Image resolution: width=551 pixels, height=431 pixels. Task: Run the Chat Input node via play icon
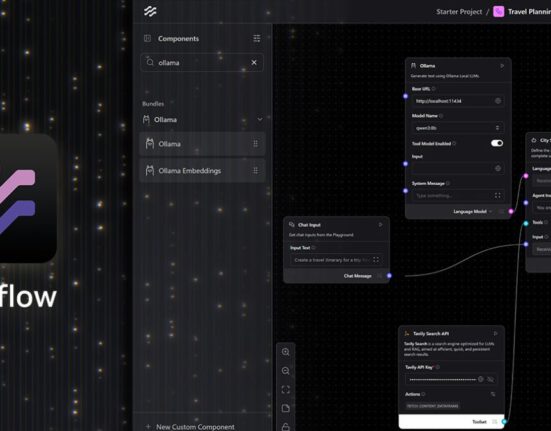(381, 224)
